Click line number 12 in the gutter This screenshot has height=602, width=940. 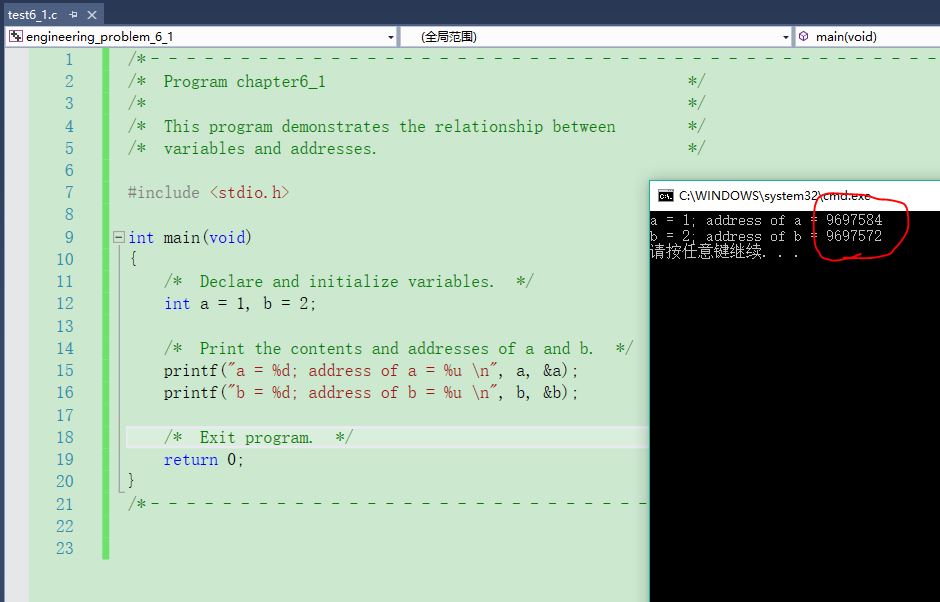(x=65, y=303)
